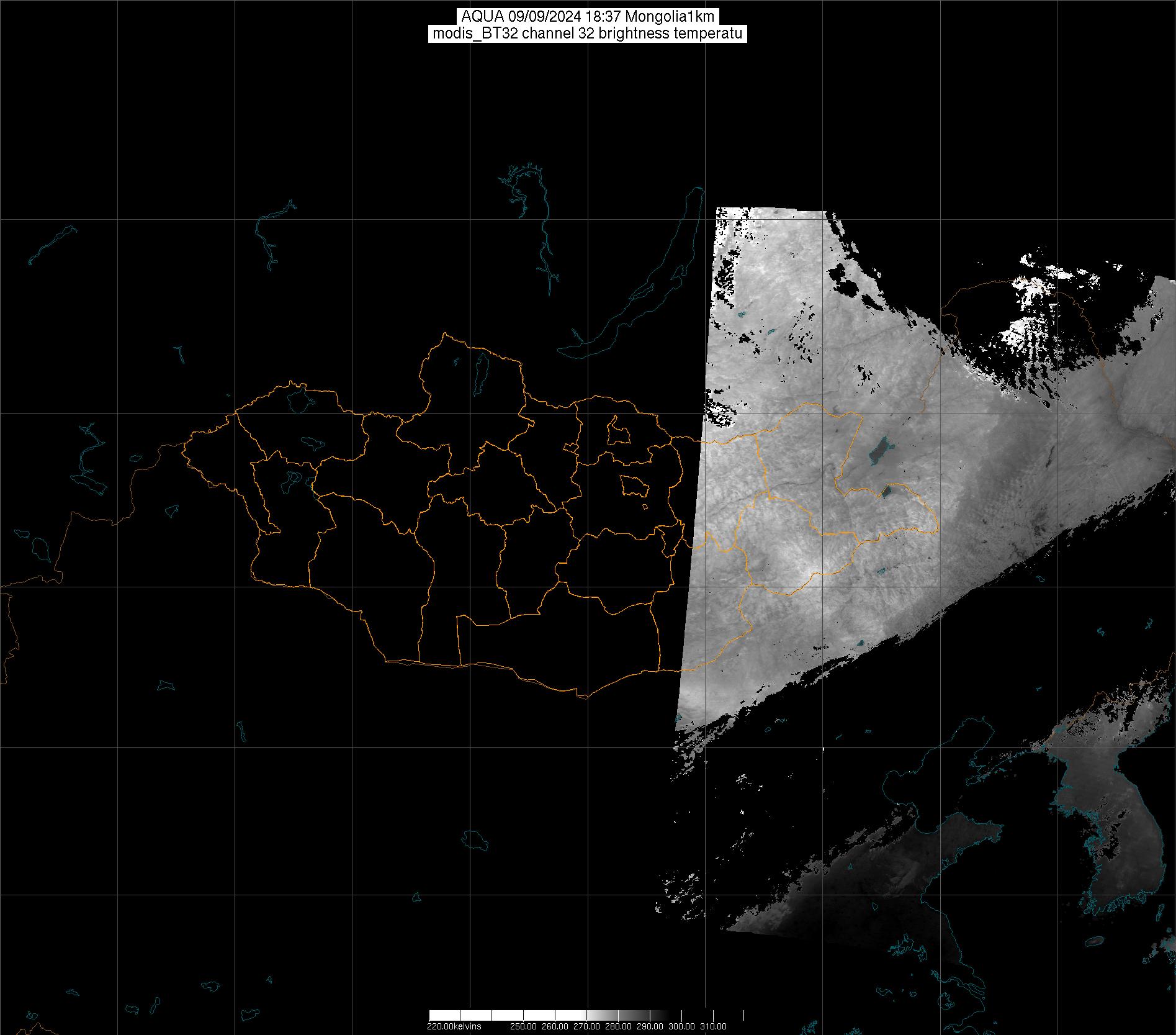The width and height of the screenshot is (1176, 1035).
Task: Pick the 290.00 scale label
Action: click(650, 1026)
